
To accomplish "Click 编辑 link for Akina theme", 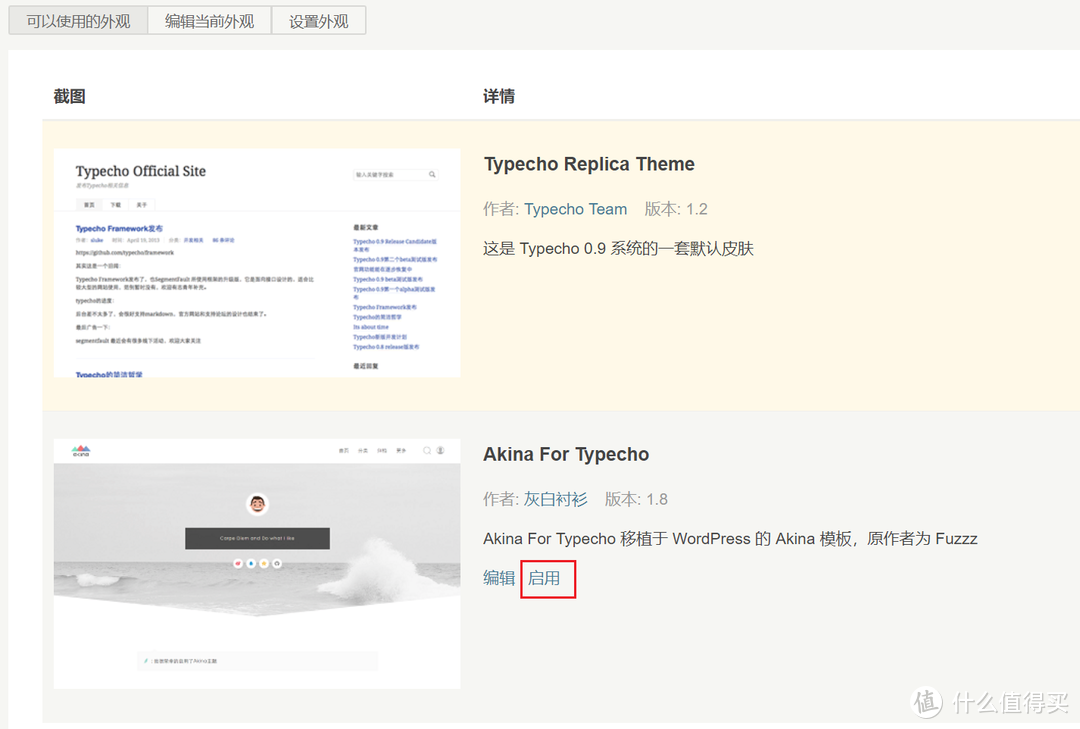I will tap(499, 578).
